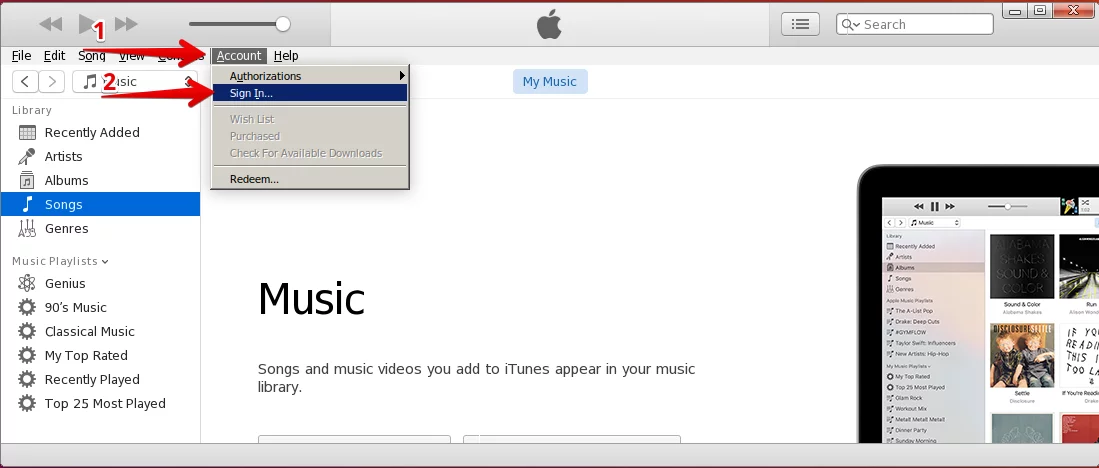Open the Classical Music playlist
The height and width of the screenshot is (468, 1099).
click(100, 331)
